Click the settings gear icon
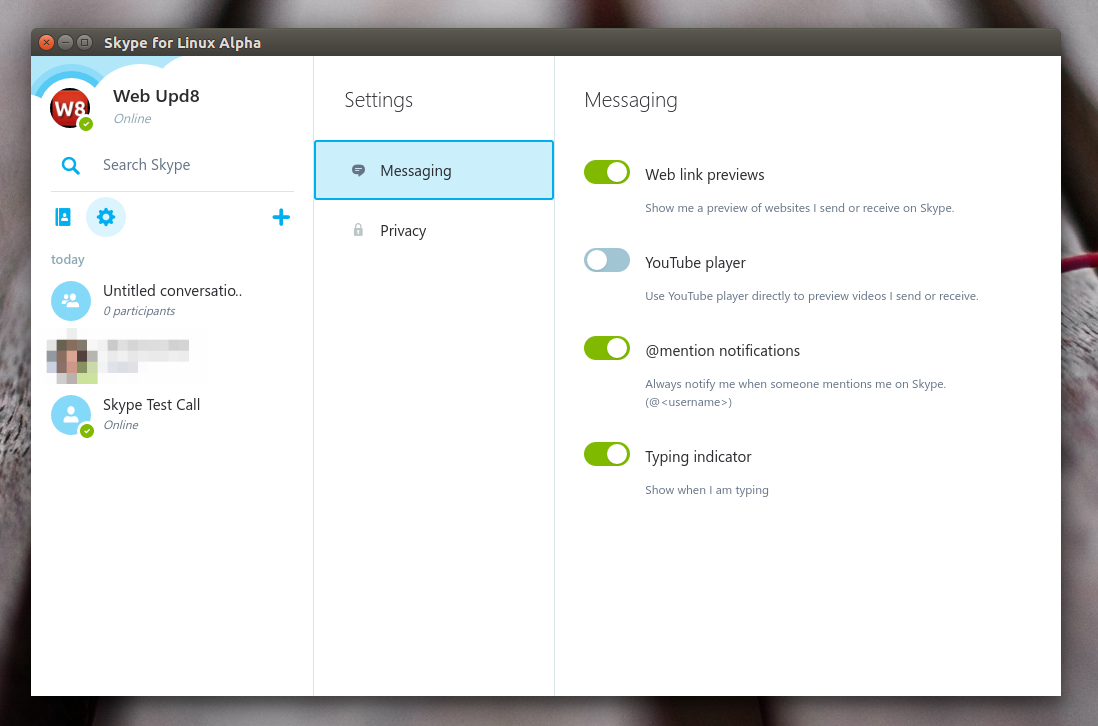This screenshot has height=726, width=1098. (106, 216)
